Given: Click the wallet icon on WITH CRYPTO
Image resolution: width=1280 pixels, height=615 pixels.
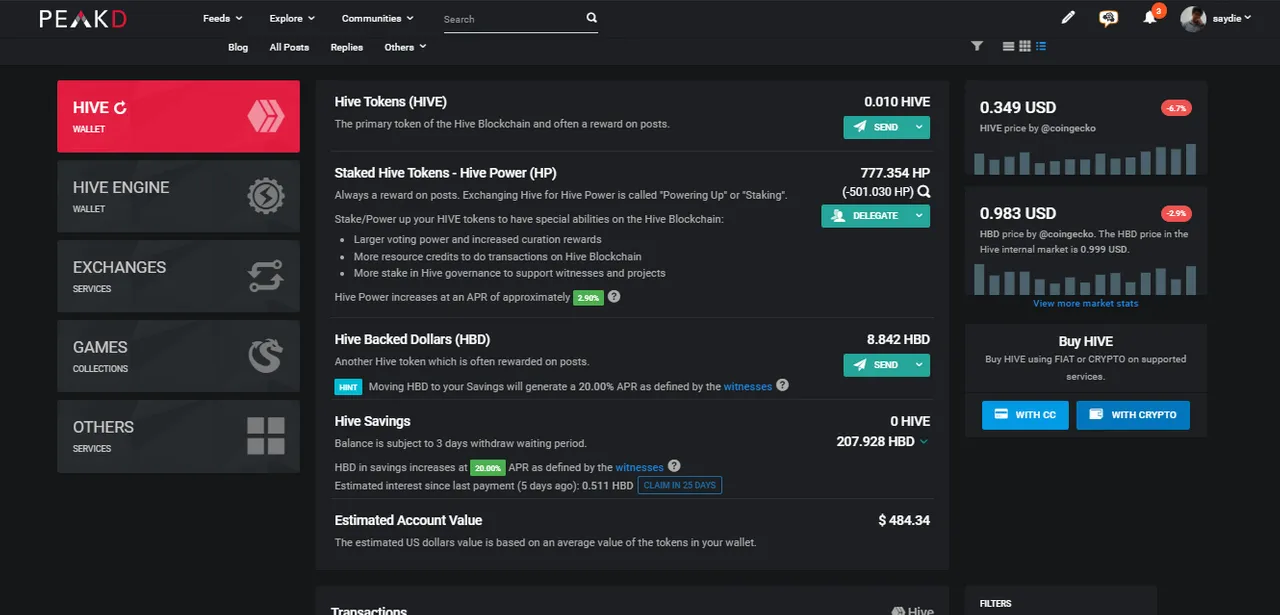Looking at the screenshot, I should [1096, 414].
